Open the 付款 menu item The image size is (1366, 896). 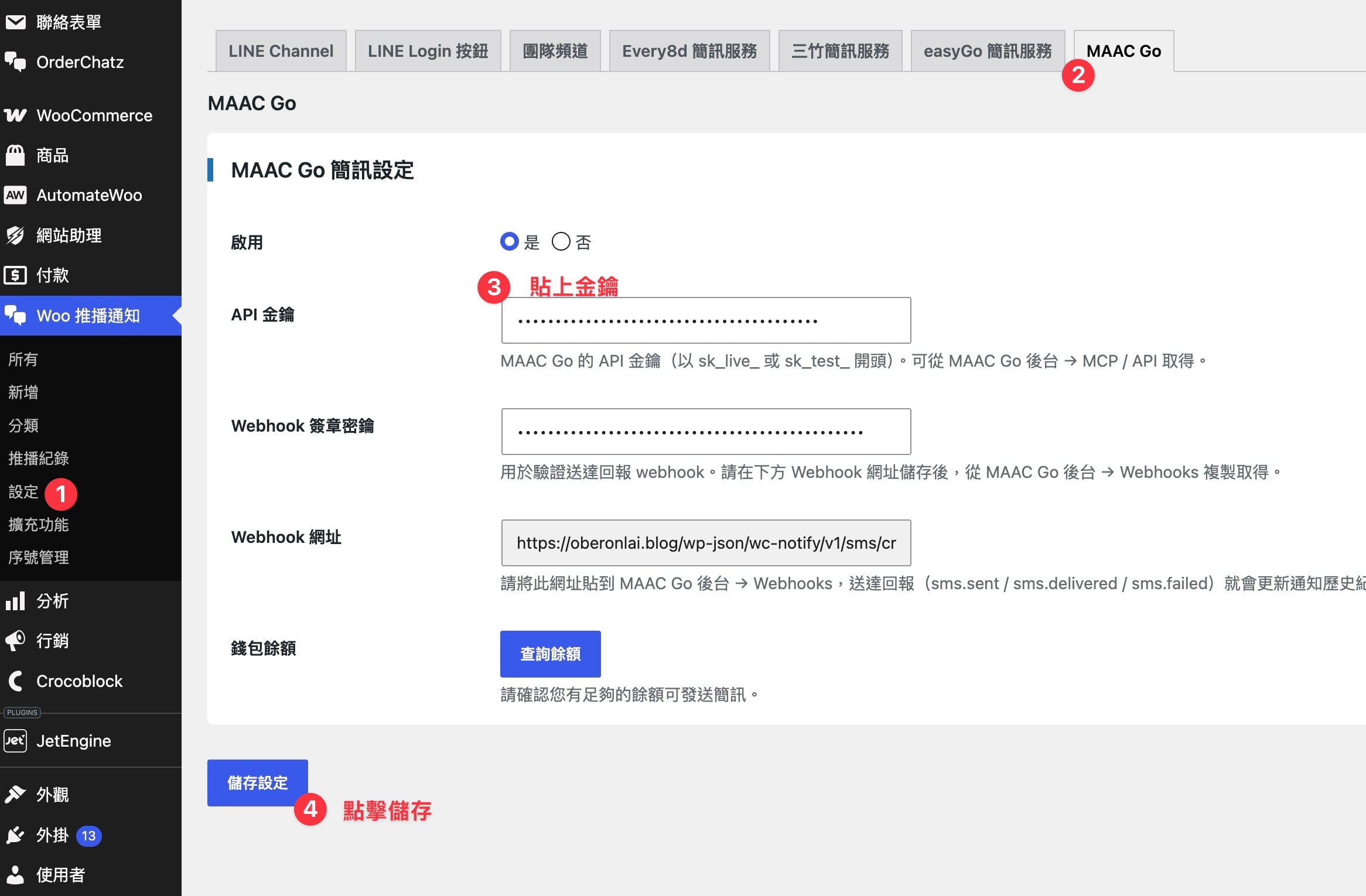tap(91, 275)
